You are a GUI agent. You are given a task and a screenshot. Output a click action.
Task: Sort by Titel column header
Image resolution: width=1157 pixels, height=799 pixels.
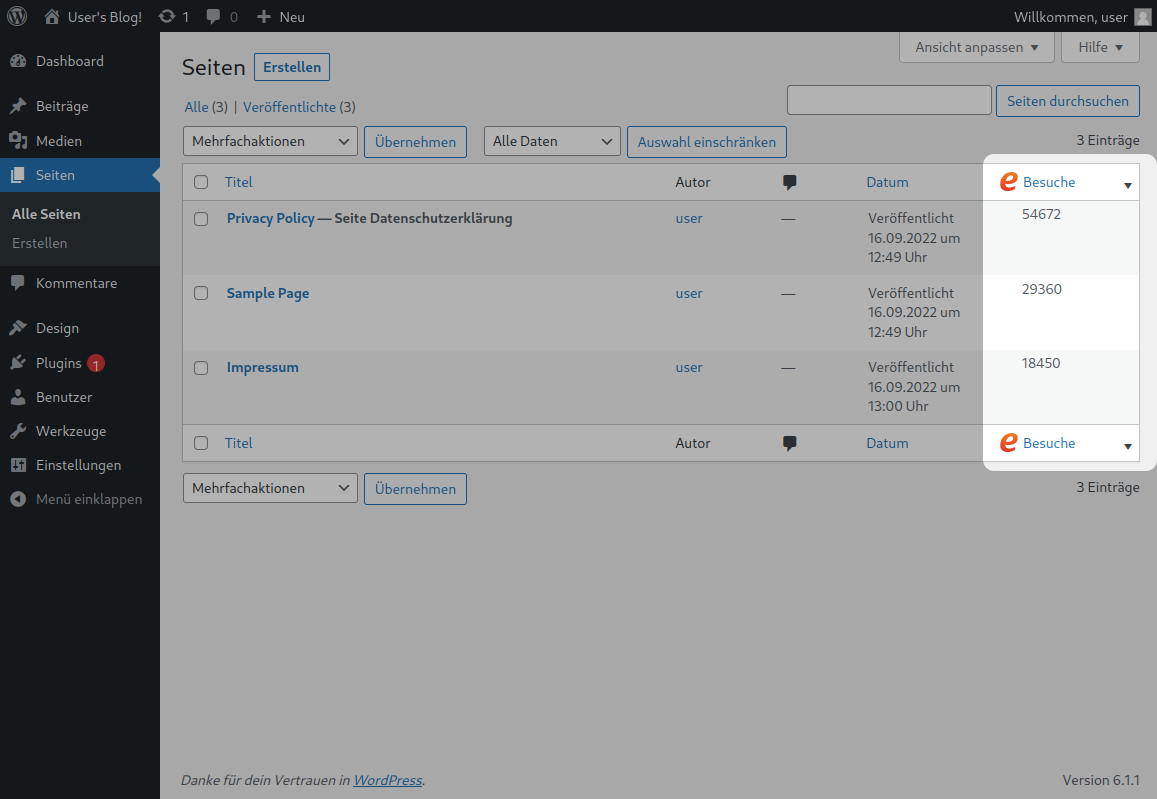tap(238, 182)
